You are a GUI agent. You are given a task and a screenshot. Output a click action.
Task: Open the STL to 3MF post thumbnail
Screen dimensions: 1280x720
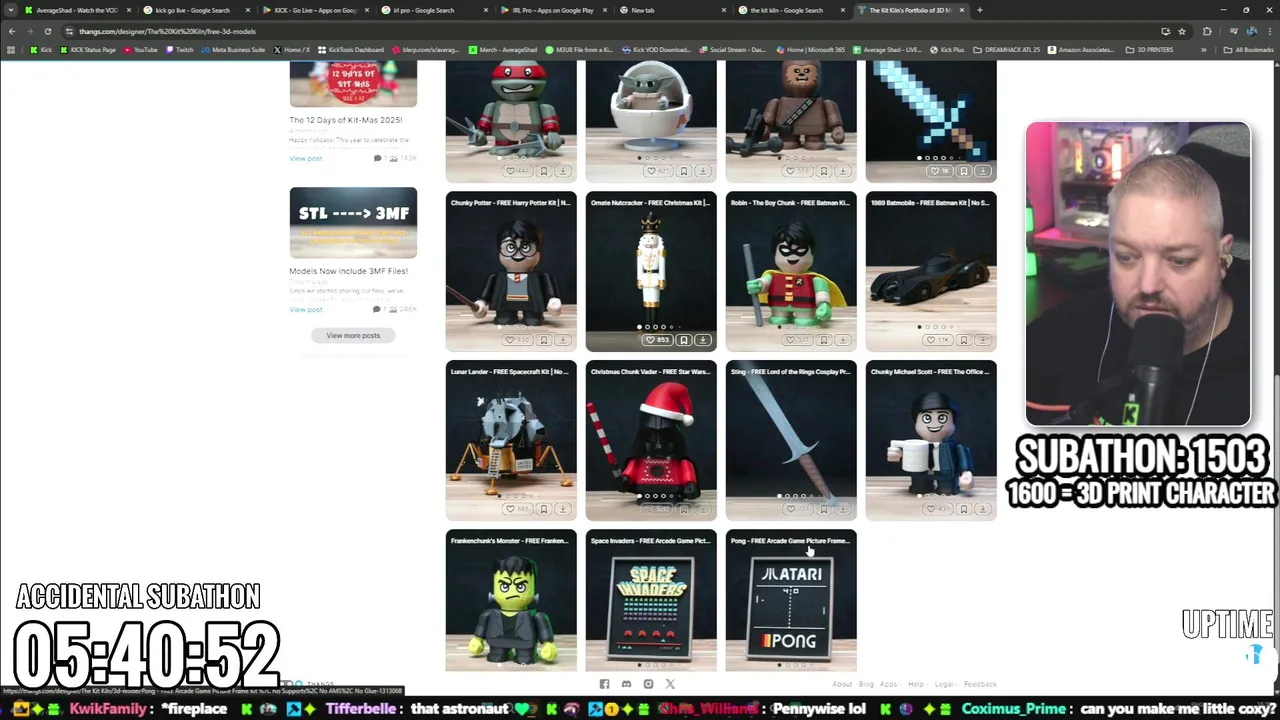click(x=353, y=222)
